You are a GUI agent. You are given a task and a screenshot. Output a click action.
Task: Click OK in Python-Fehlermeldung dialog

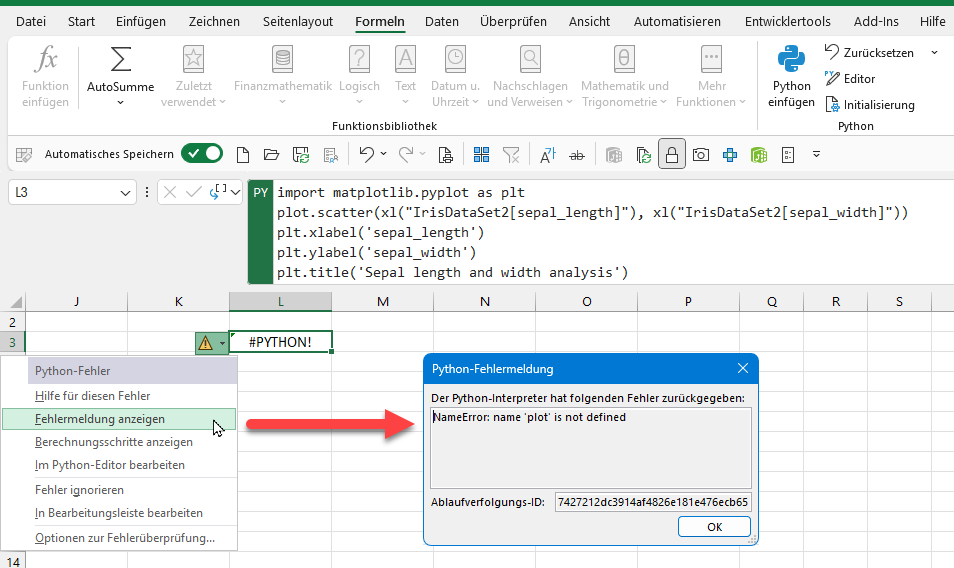(714, 526)
